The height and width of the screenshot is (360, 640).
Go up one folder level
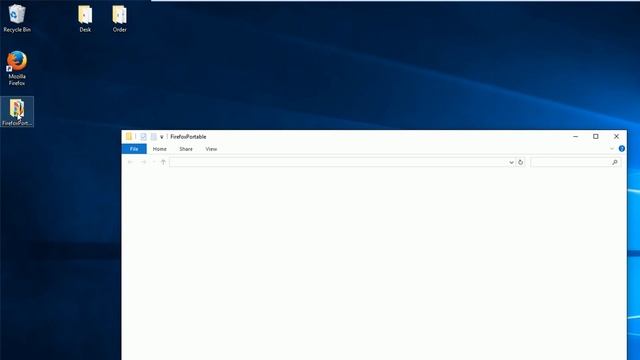pos(163,162)
